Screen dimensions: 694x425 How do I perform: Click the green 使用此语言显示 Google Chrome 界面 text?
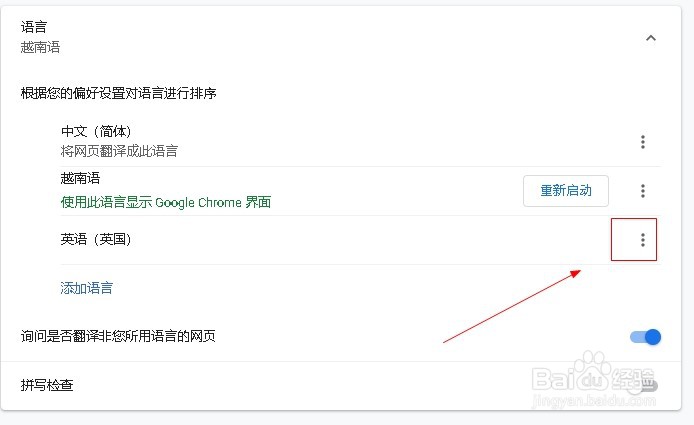pyautogui.click(x=166, y=202)
